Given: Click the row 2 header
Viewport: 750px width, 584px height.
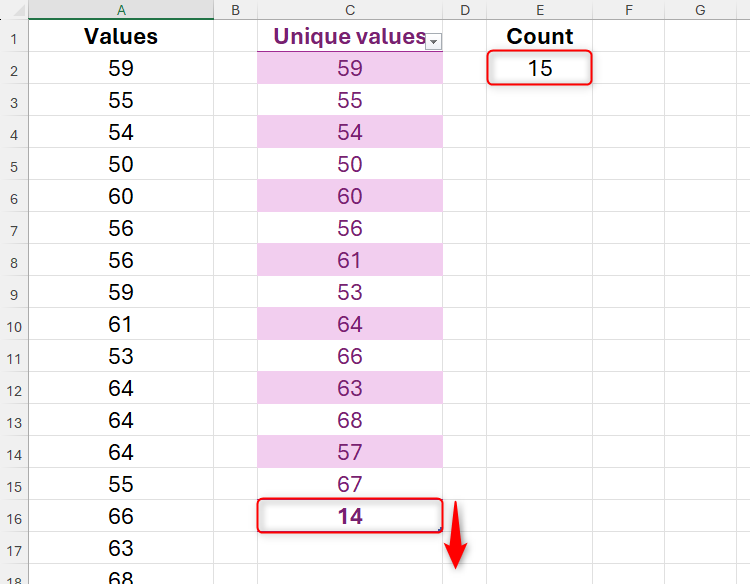Looking at the screenshot, I should pyautogui.click(x=13, y=69).
